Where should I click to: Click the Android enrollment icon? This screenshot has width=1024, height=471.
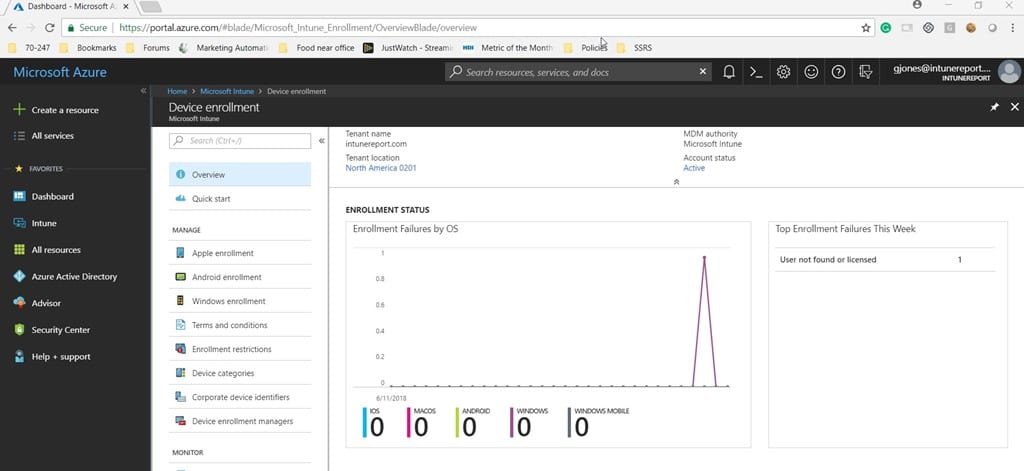[180, 277]
